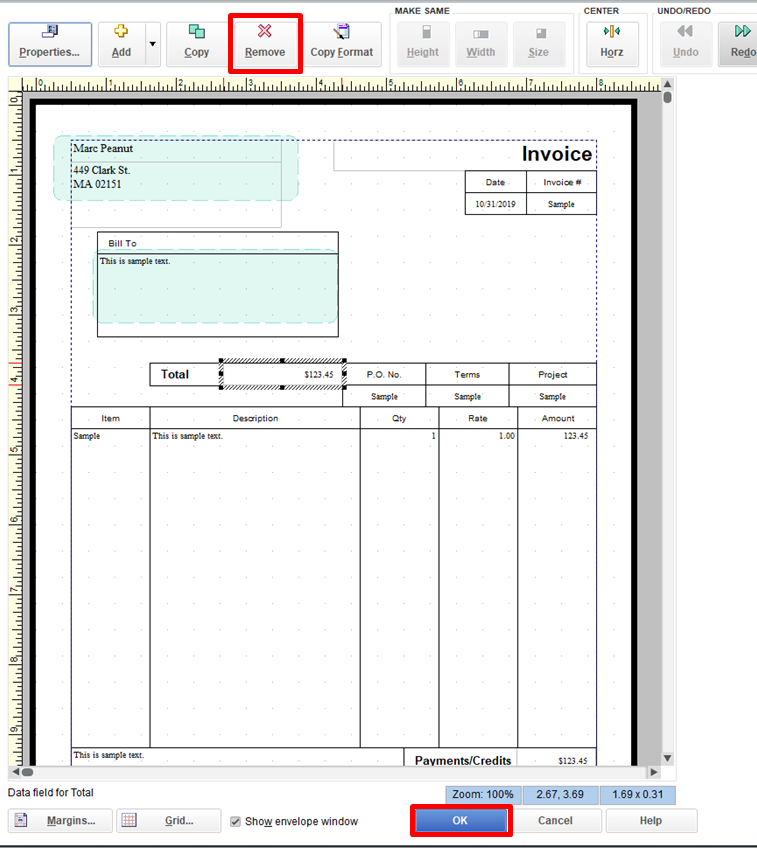757x848 pixels.
Task: Click the Cancel button
Action: point(555,820)
